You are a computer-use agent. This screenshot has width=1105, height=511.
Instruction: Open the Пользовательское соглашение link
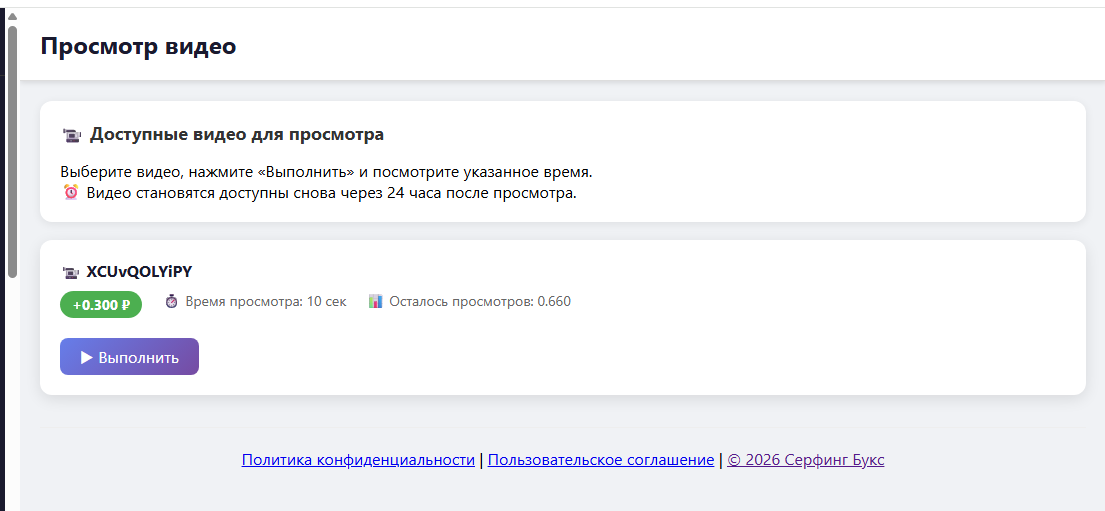600,460
